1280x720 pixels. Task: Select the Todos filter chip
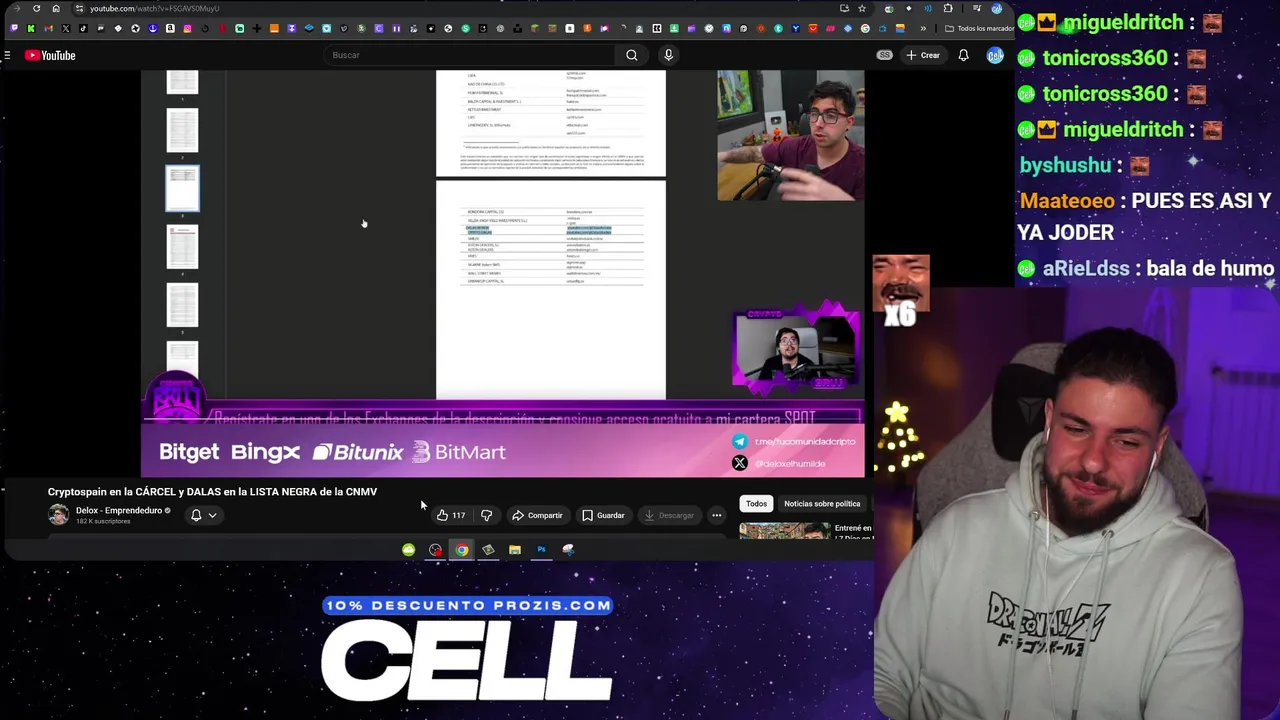point(756,504)
